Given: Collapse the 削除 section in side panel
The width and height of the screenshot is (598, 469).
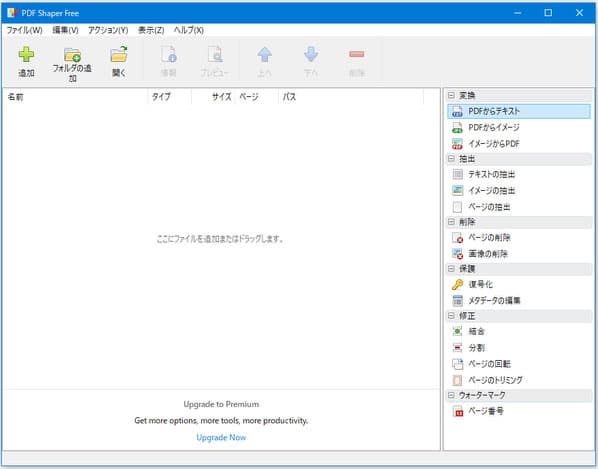Looking at the screenshot, I should point(451,222).
